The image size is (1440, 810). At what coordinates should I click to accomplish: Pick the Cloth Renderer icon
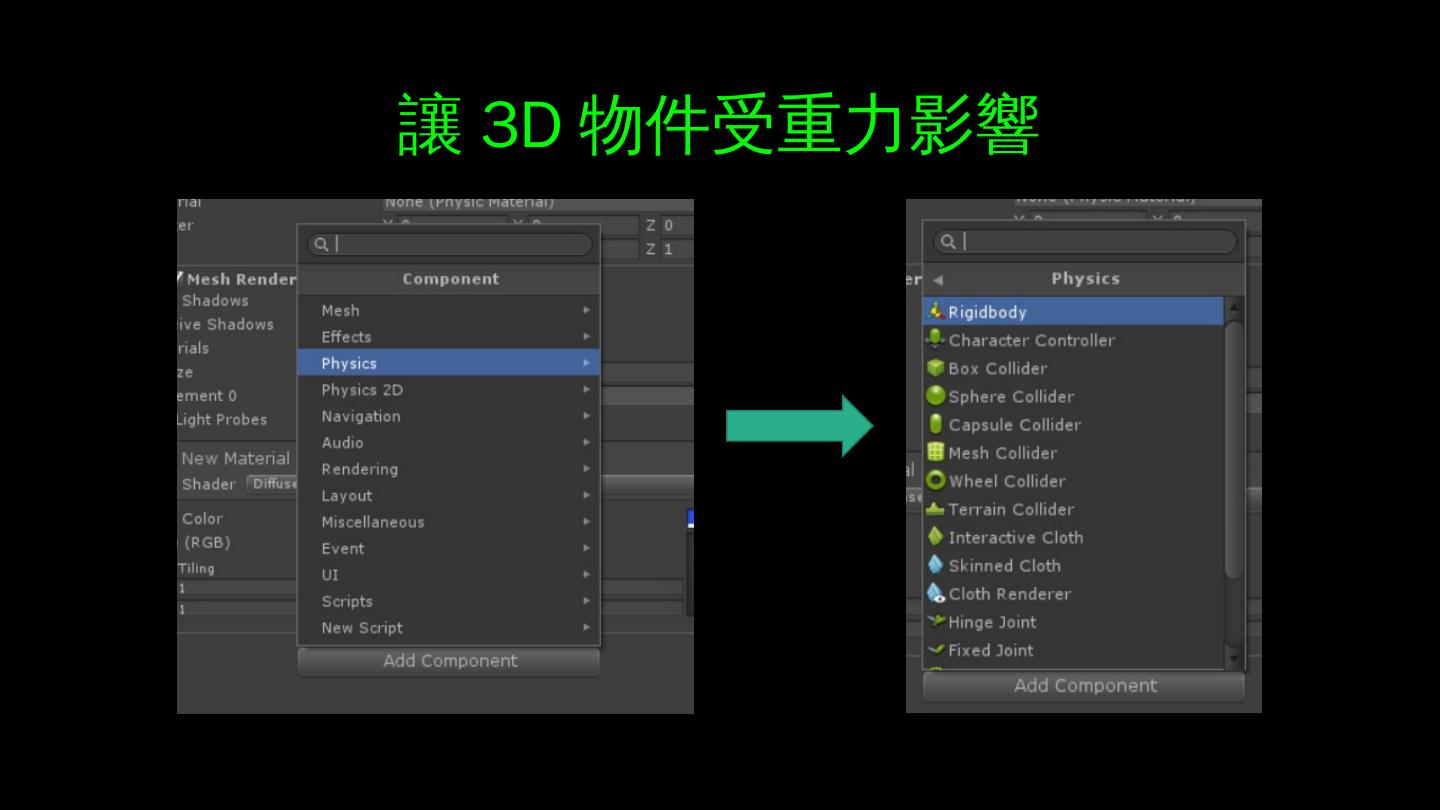(x=936, y=593)
